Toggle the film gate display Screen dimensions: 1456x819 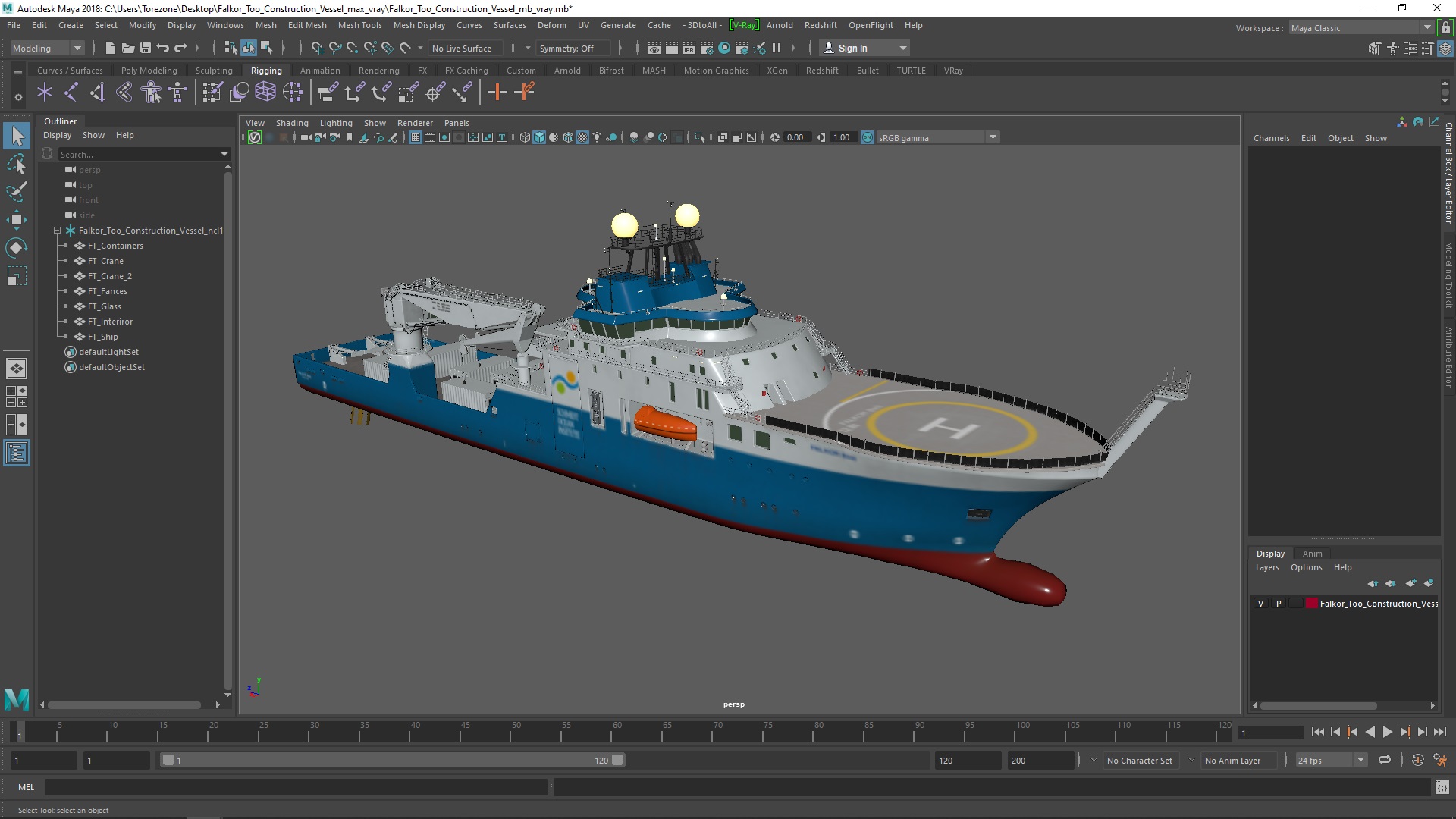pyautogui.click(x=430, y=137)
